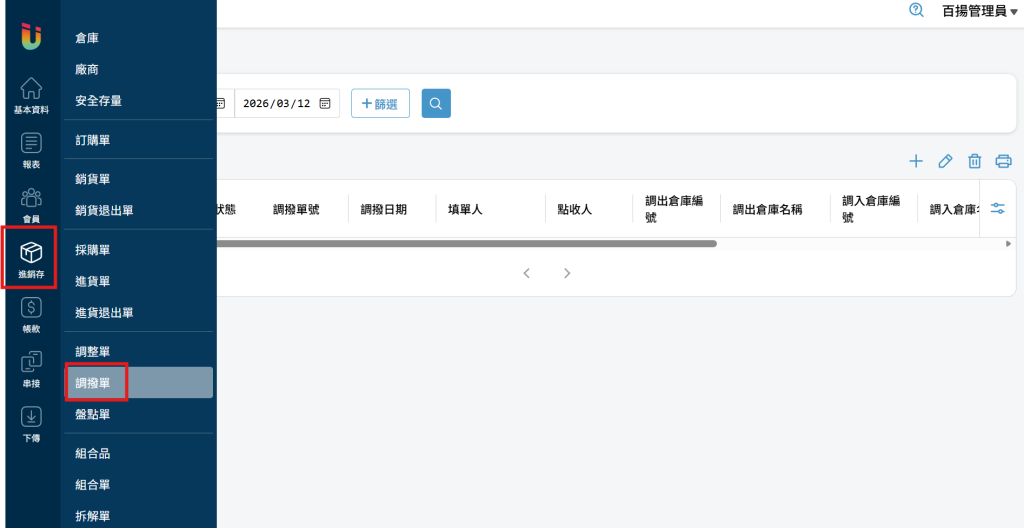This screenshot has height=528, width=1024.
Task: Open calendar picker for 2026/03/12 date
Action: pyautogui.click(x=325, y=104)
